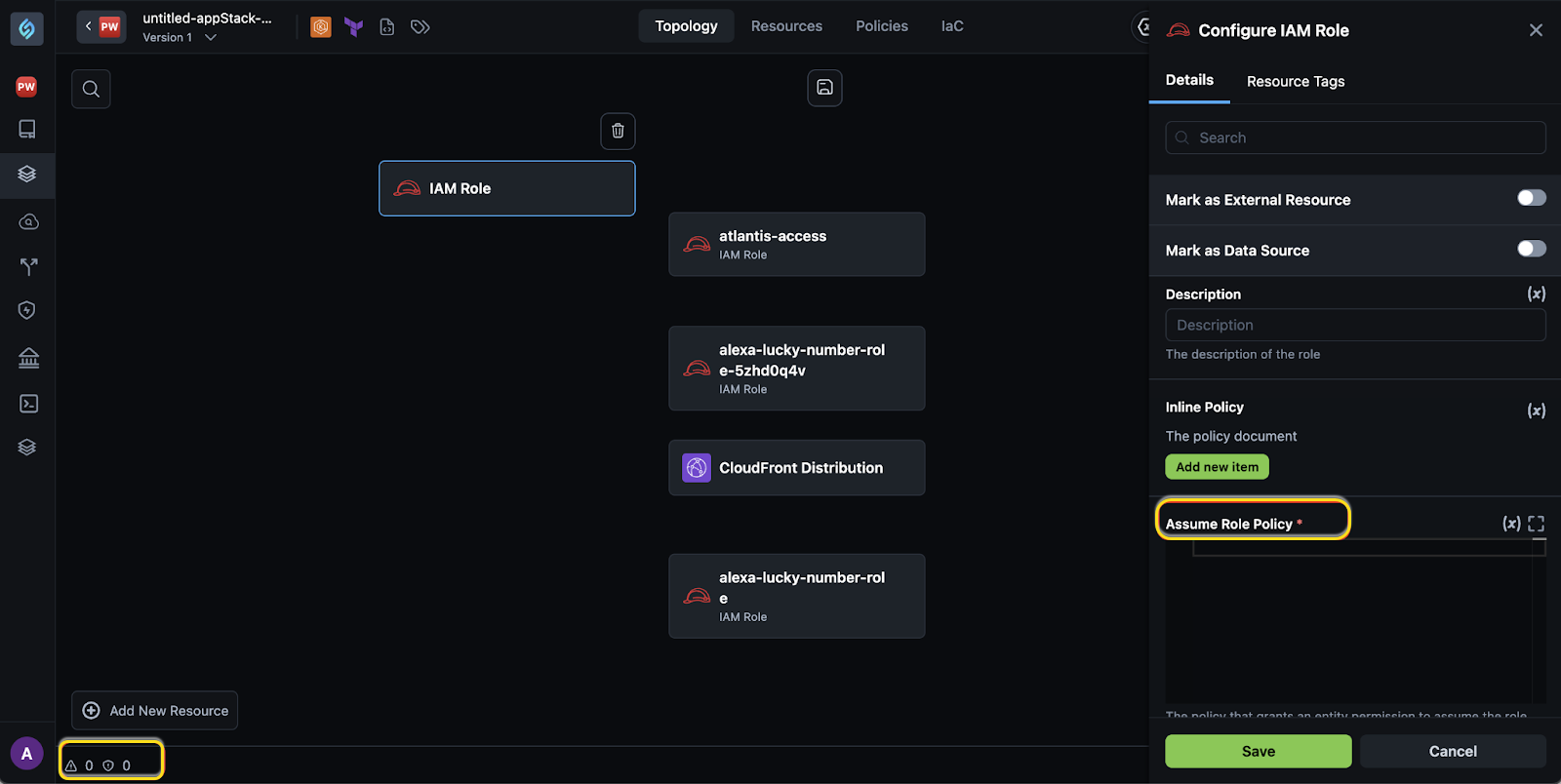This screenshot has height=784, width=1561.
Task: Click the bank governance icon in sidebar
Action: point(28,358)
